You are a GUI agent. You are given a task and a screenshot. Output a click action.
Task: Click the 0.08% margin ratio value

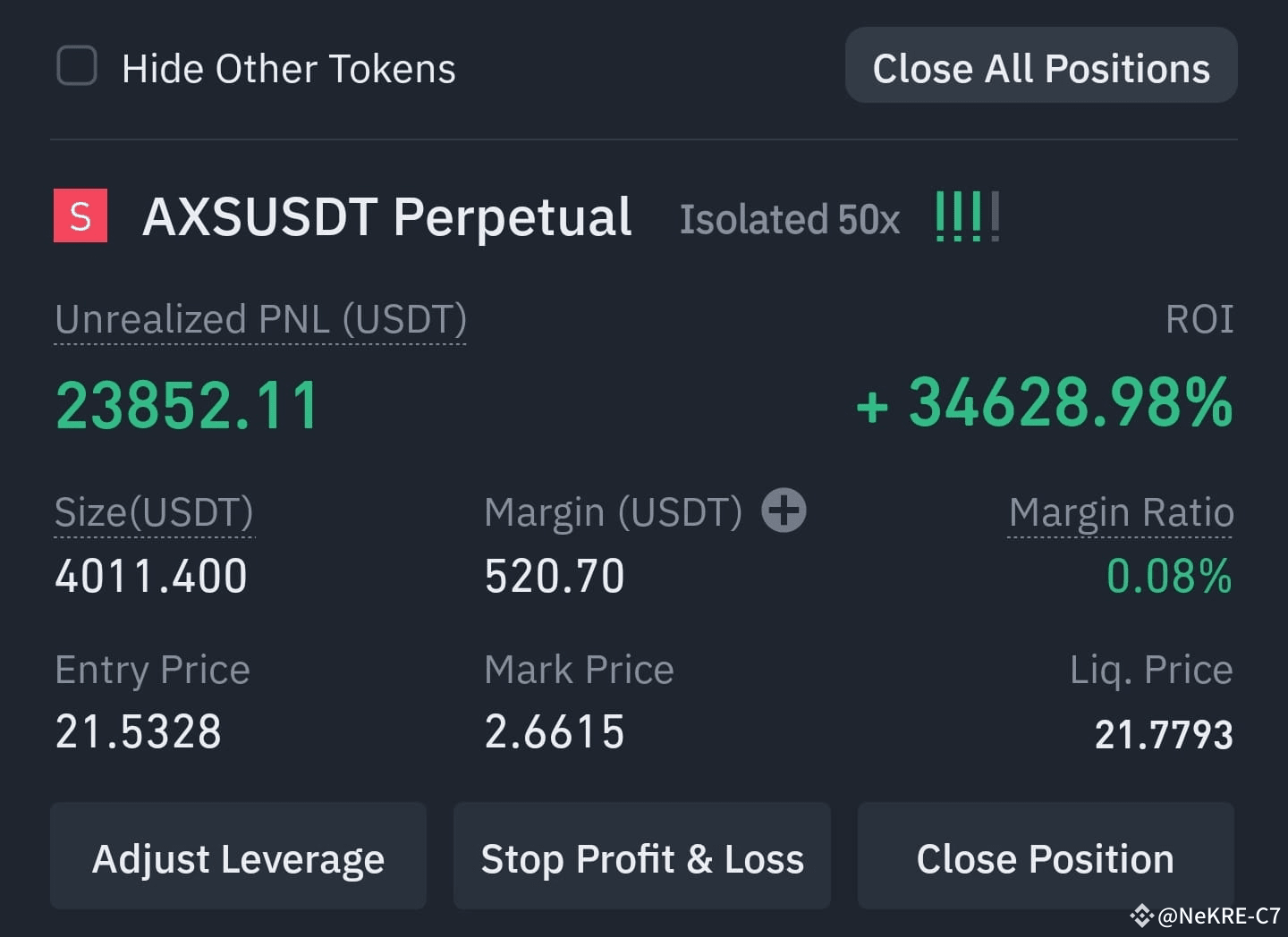1170,576
